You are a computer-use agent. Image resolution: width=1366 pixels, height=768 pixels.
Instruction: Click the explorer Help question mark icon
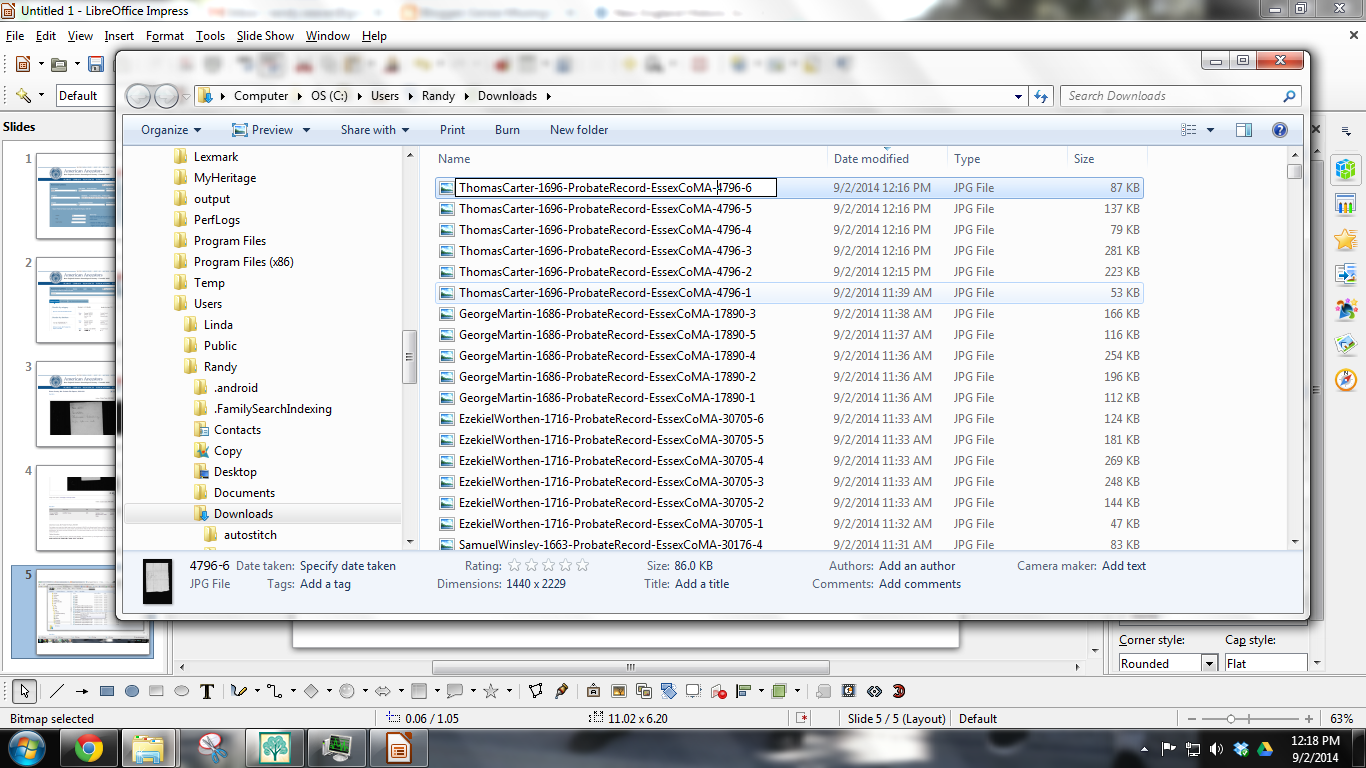(x=1279, y=130)
